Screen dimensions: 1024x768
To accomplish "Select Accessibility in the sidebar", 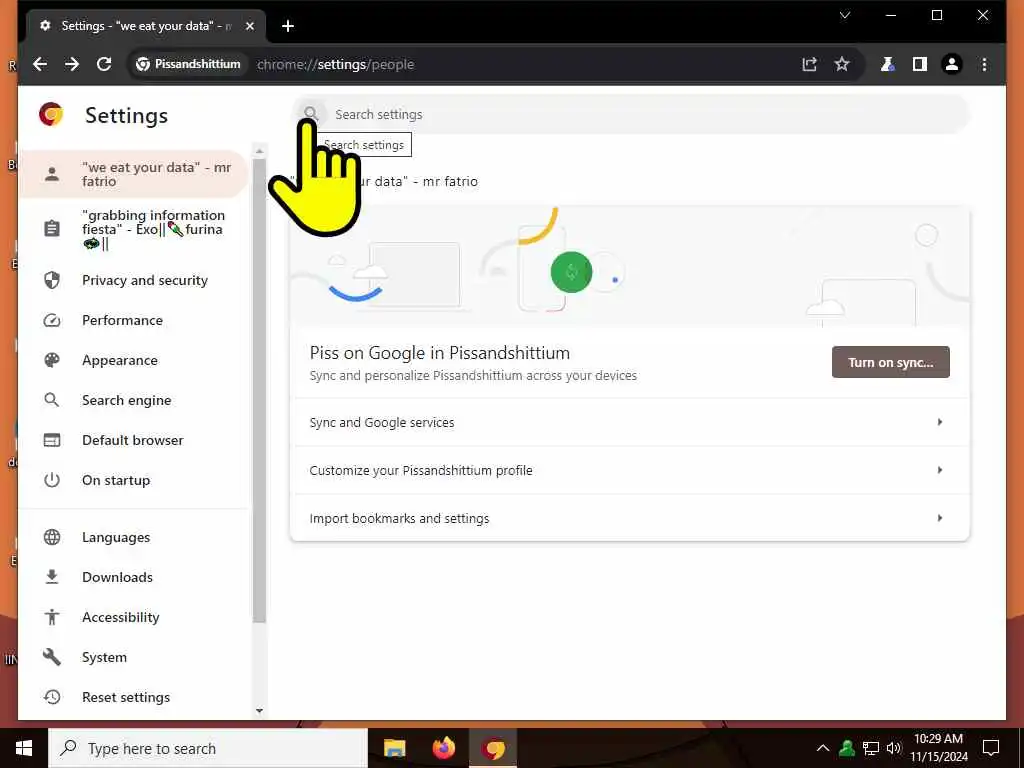I will tap(134, 617).
